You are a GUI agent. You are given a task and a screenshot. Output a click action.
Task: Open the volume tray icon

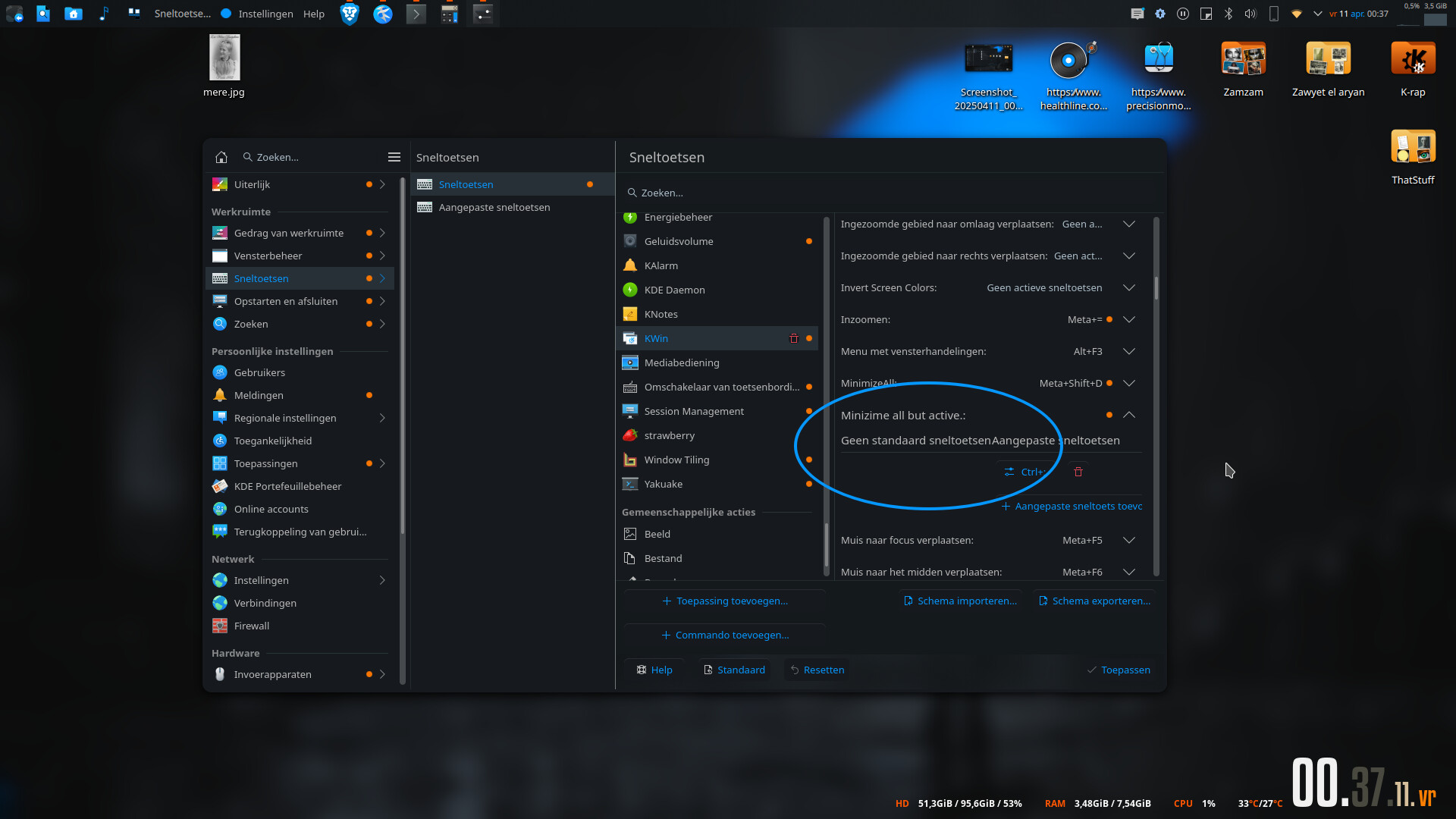(1250, 14)
